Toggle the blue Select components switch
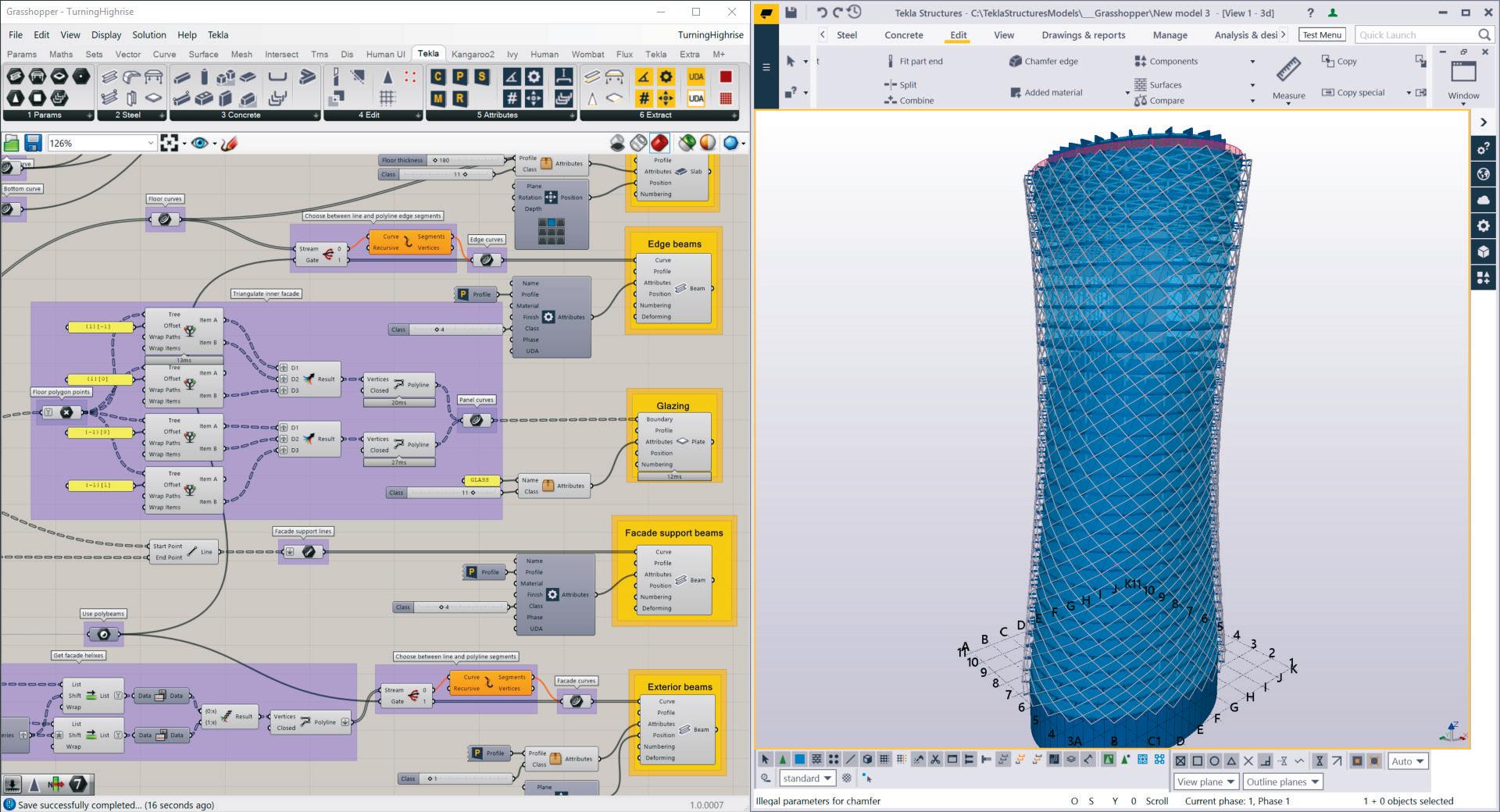1500x812 pixels. (799, 760)
